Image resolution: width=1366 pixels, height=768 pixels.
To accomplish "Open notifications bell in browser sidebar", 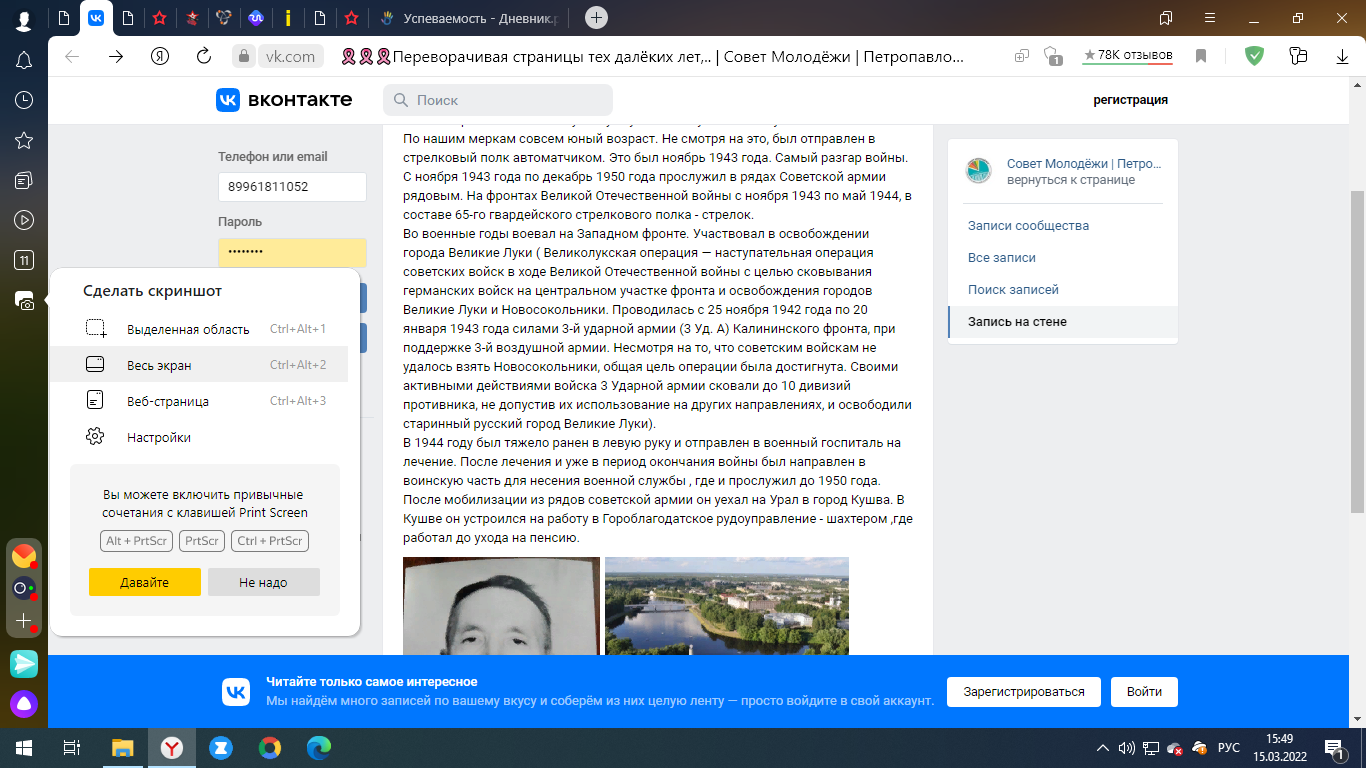I will pos(24,60).
